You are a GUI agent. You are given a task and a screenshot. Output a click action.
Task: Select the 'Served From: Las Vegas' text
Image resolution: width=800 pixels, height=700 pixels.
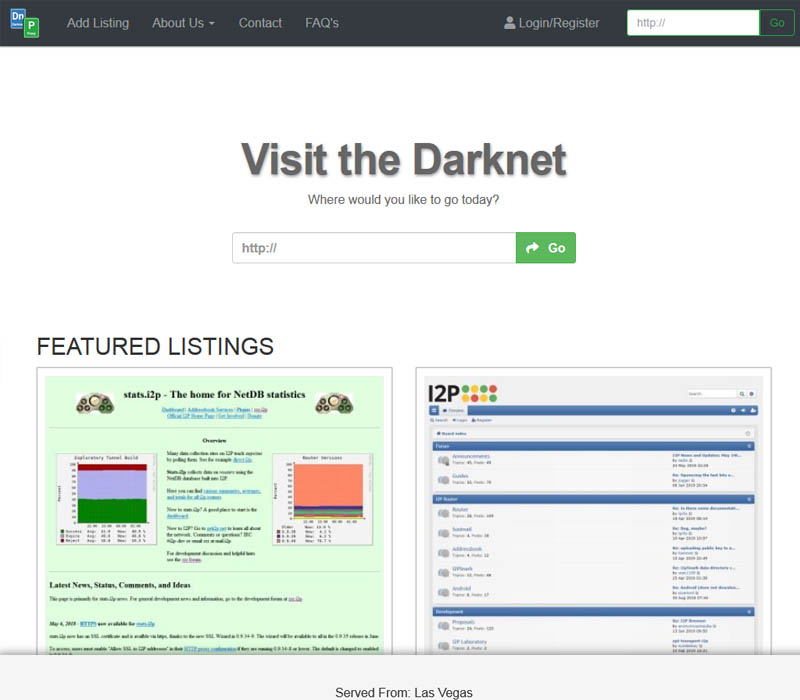404,692
